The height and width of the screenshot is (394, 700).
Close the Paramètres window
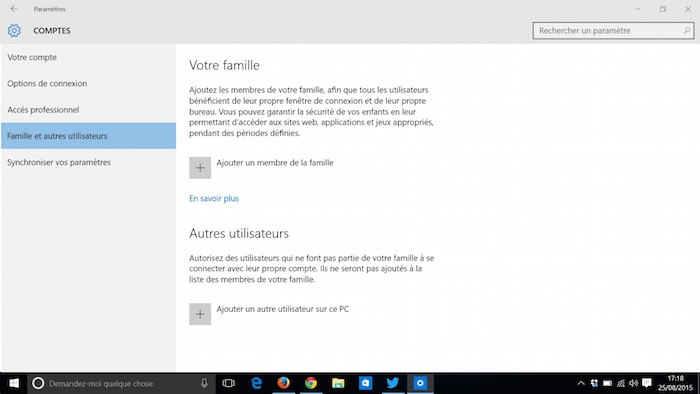coord(688,9)
